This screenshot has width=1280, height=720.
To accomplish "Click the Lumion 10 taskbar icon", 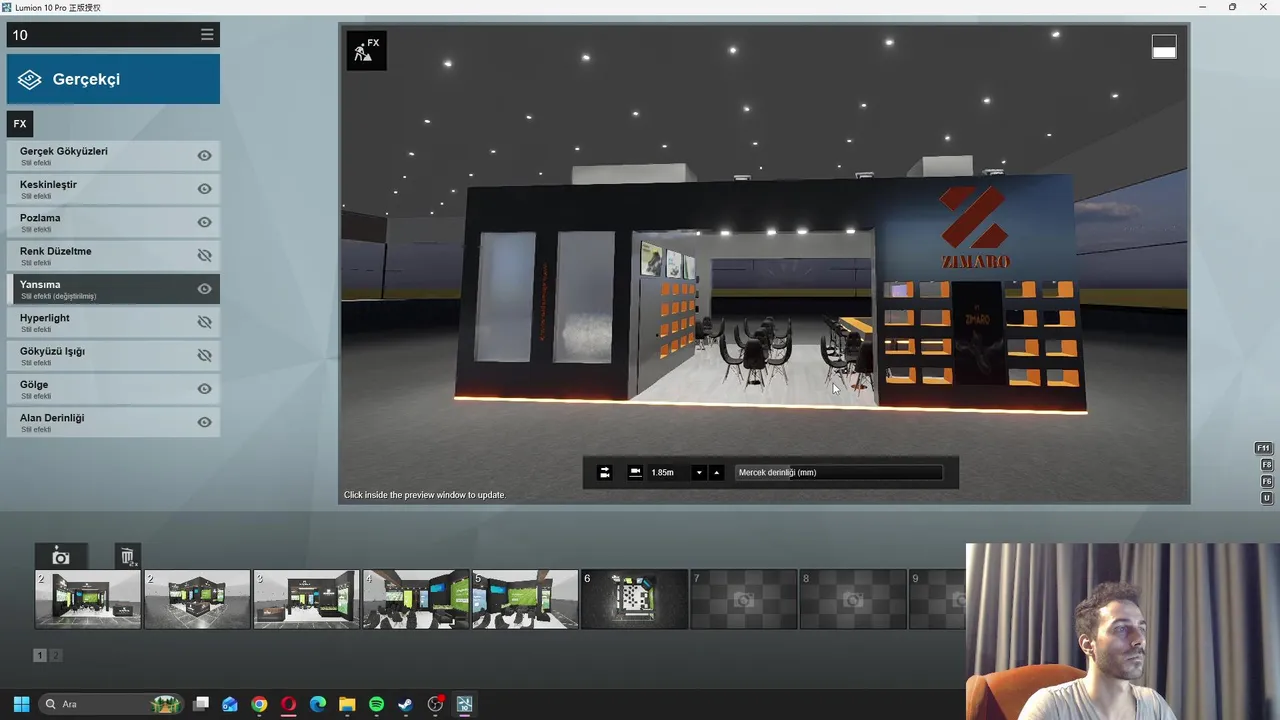I will click(464, 704).
